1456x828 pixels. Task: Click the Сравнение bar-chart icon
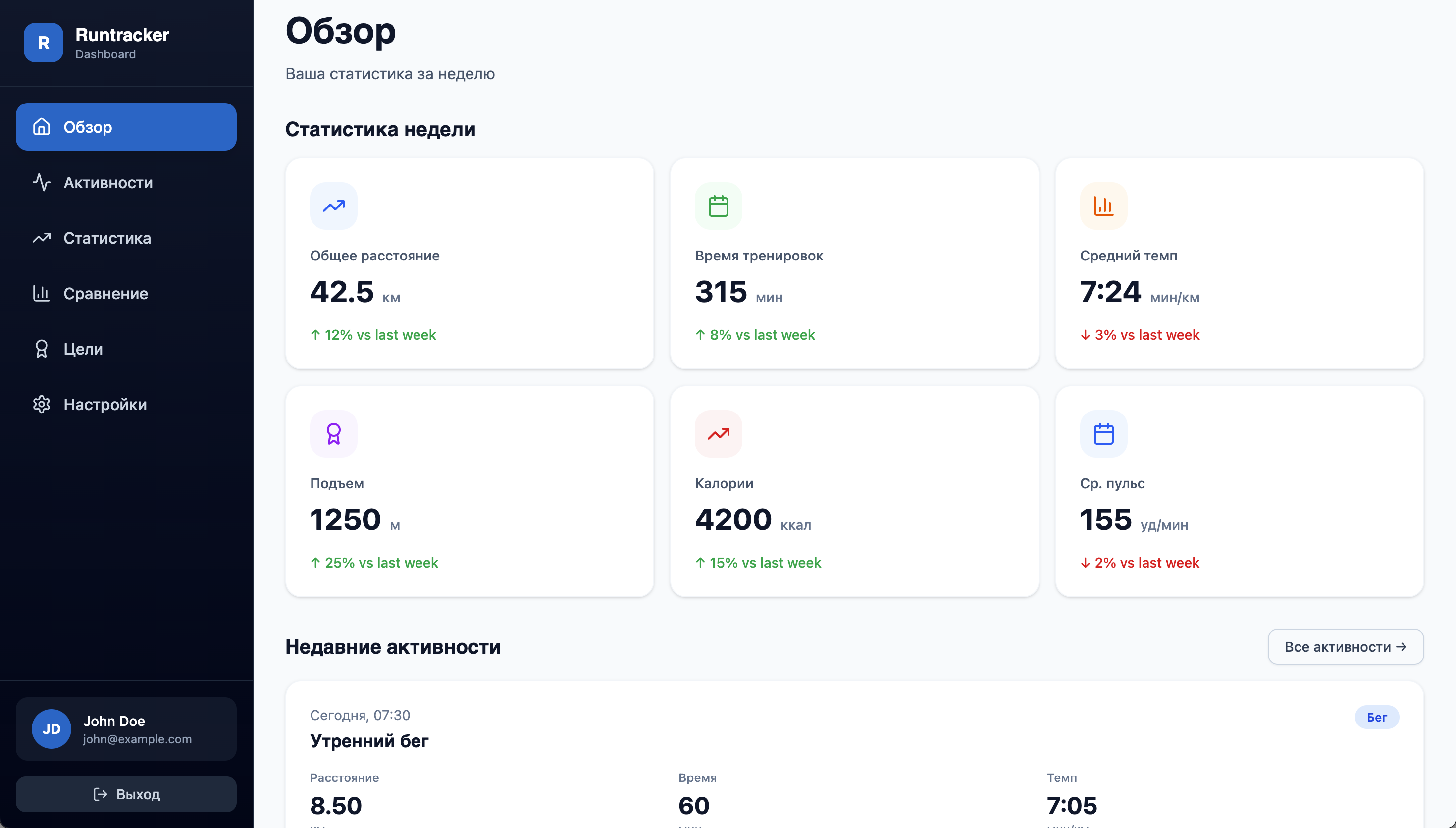42,294
